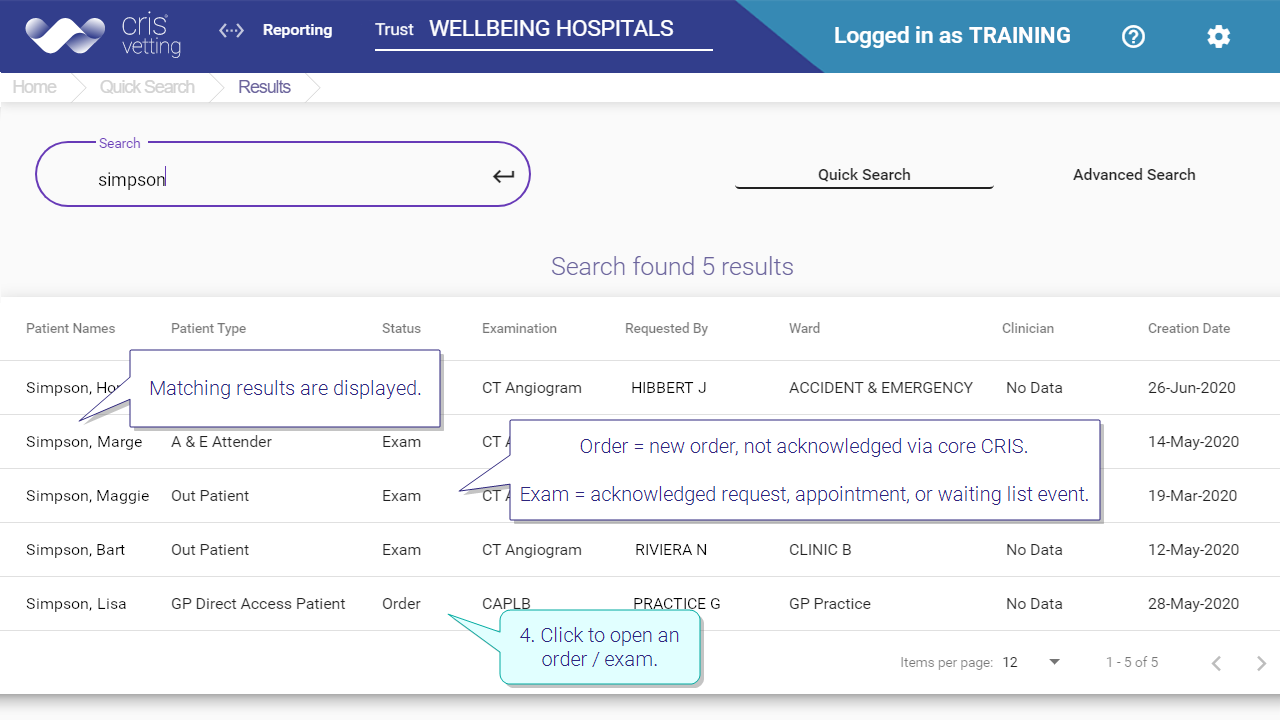Click the CRIS vetting logo
This screenshot has width=1280, height=720.
click(103, 36)
